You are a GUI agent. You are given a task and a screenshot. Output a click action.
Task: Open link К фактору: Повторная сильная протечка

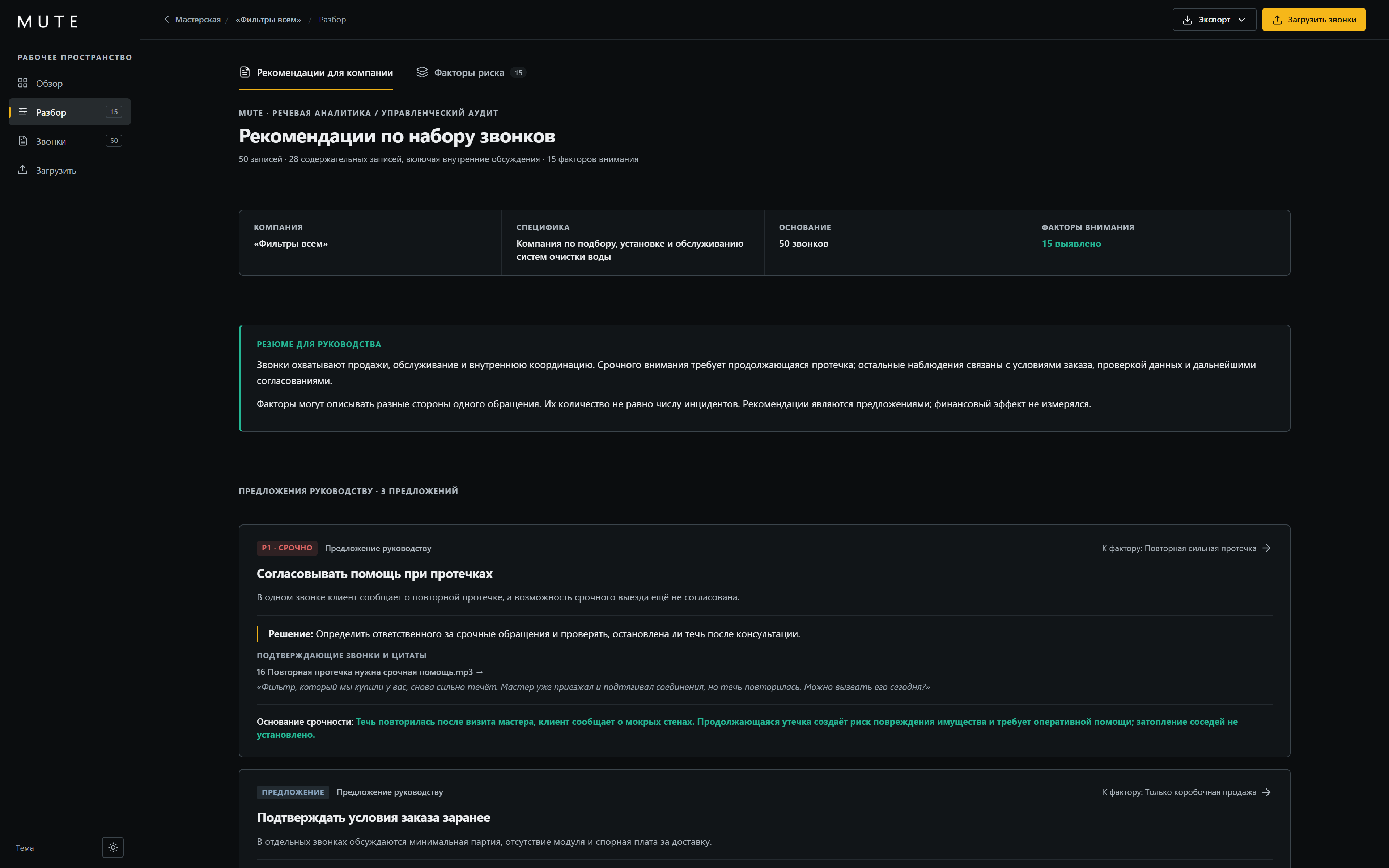1186,548
